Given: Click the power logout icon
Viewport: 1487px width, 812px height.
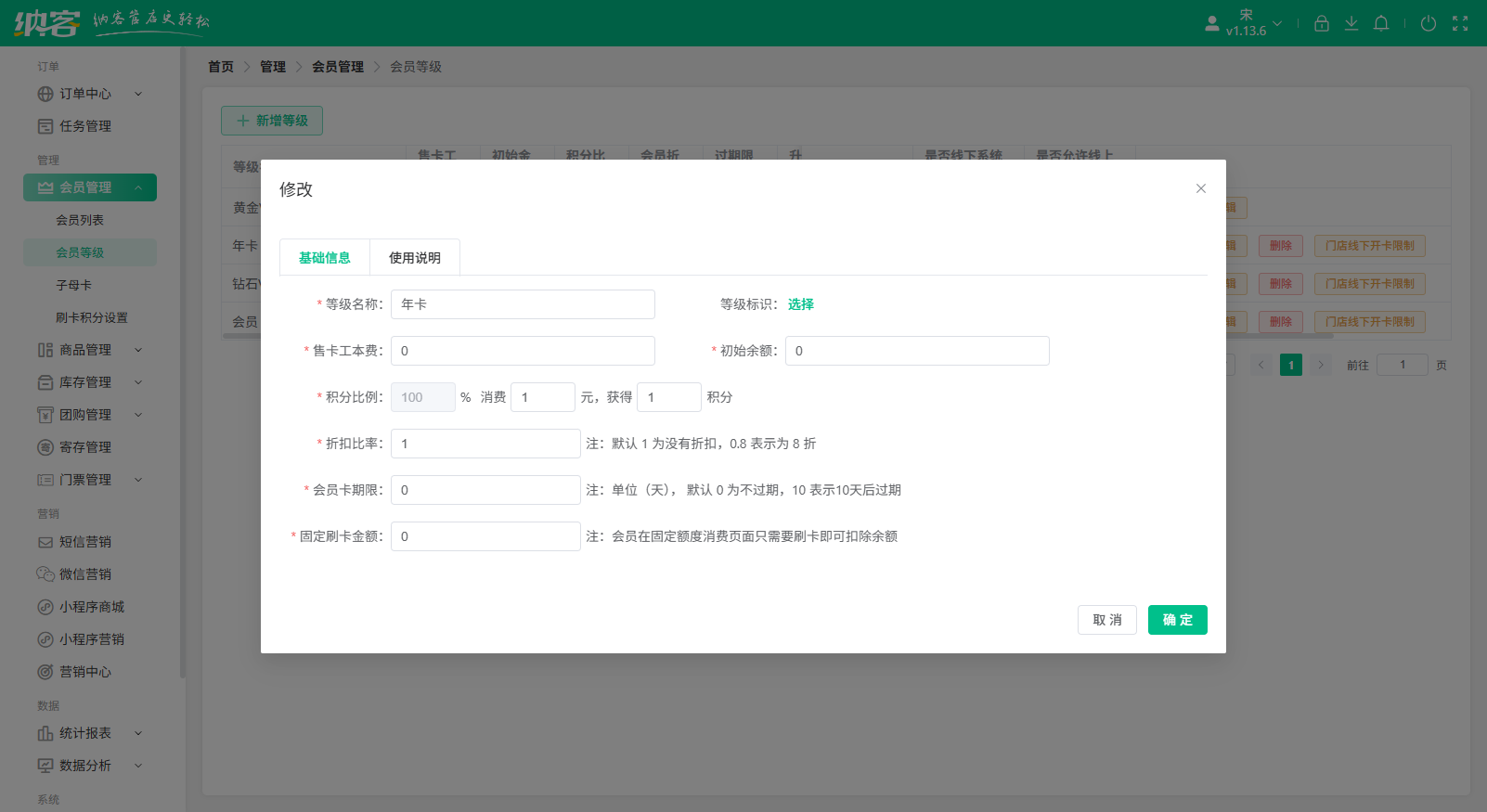Looking at the screenshot, I should [1429, 23].
